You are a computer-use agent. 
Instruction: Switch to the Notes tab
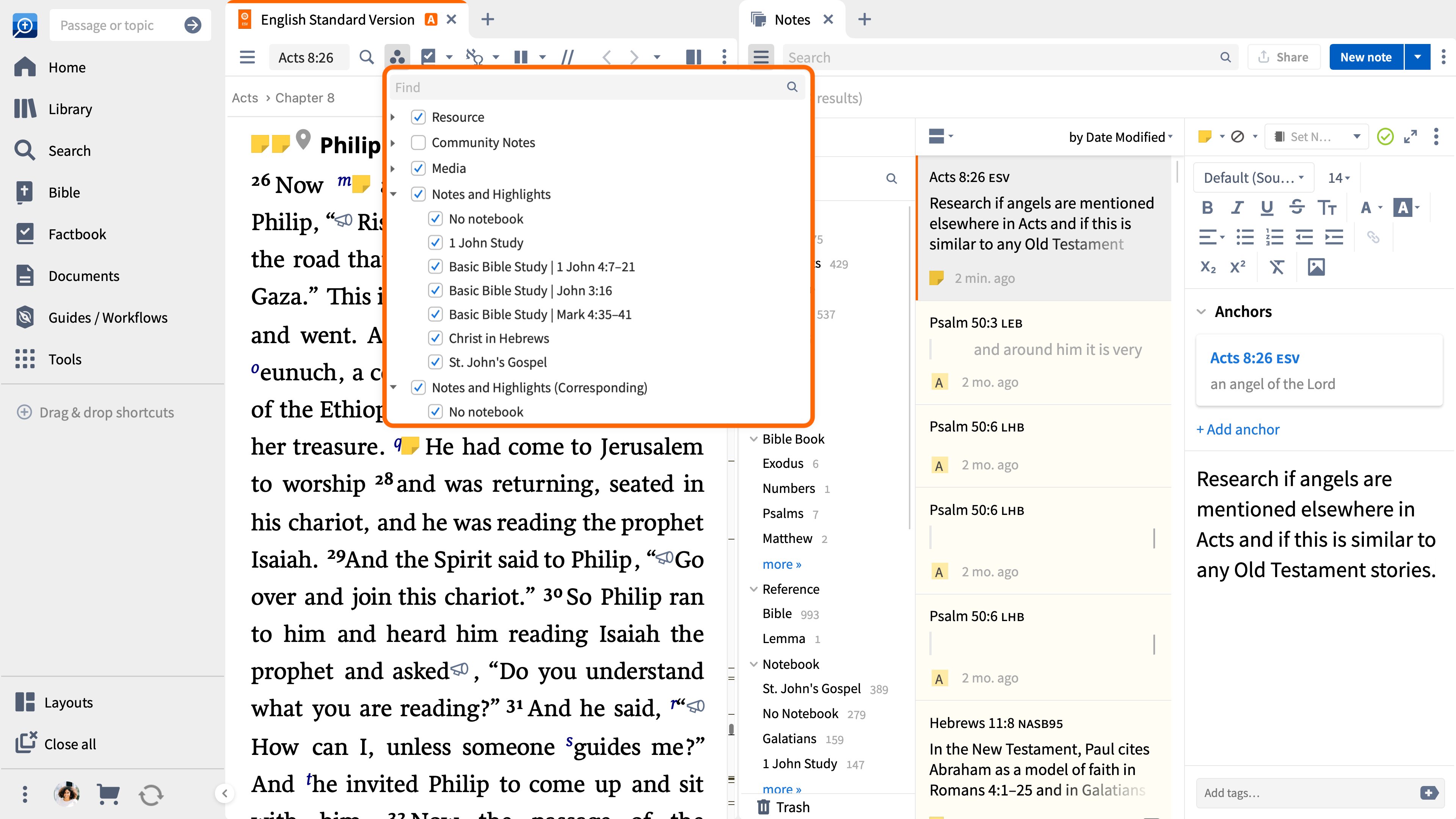pyautogui.click(x=792, y=19)
